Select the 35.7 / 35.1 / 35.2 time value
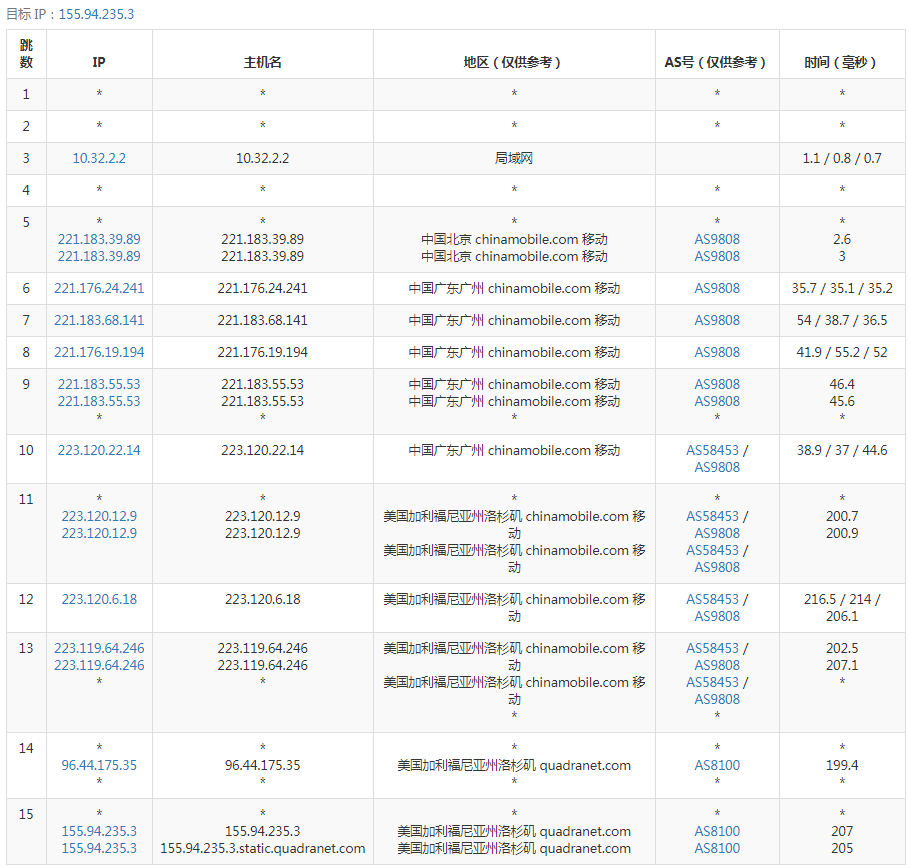The image size is (910, 868). click(842, 288)
